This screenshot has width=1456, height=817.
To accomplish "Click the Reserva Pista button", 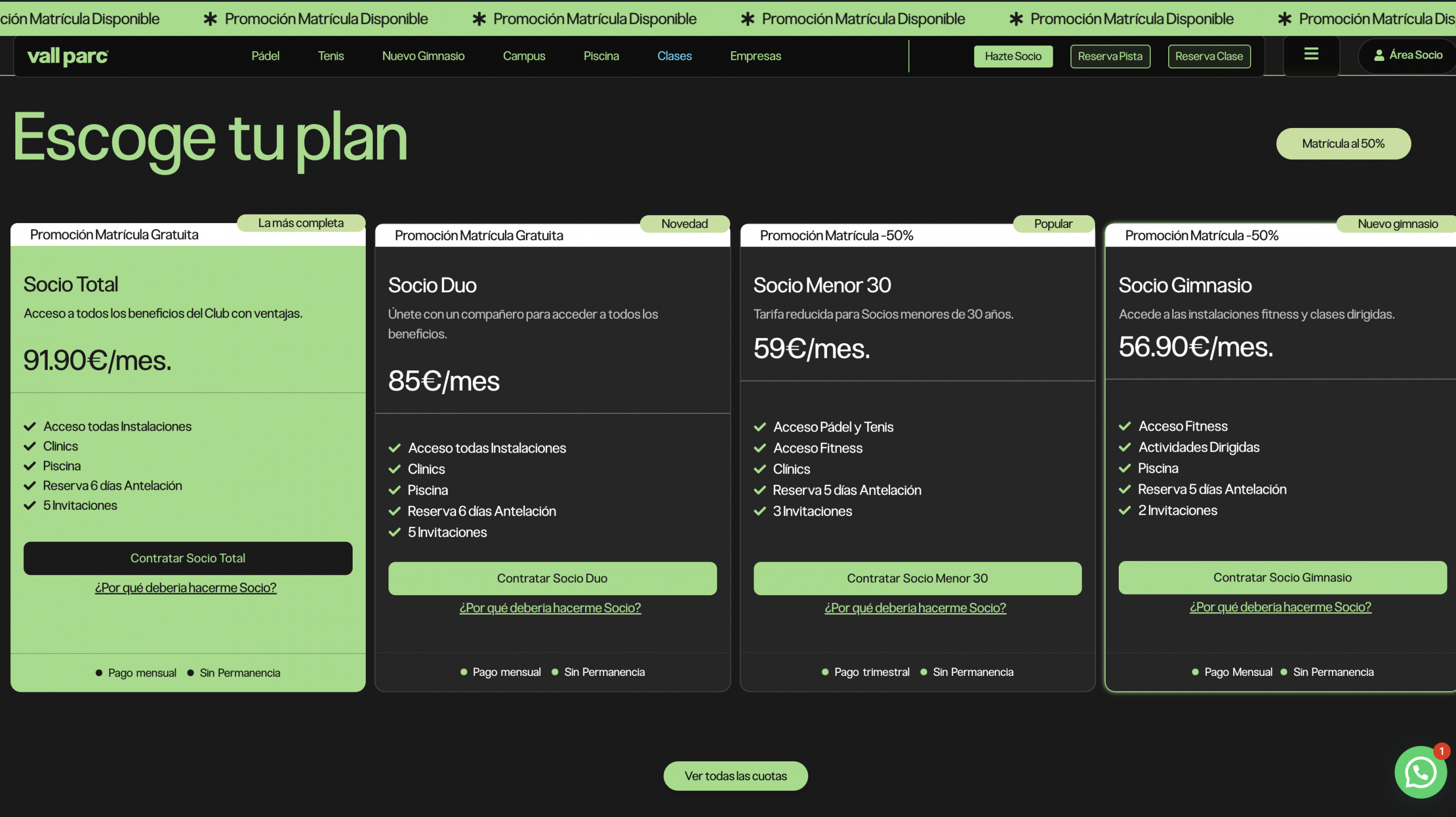I will [x=1110, y=56].
